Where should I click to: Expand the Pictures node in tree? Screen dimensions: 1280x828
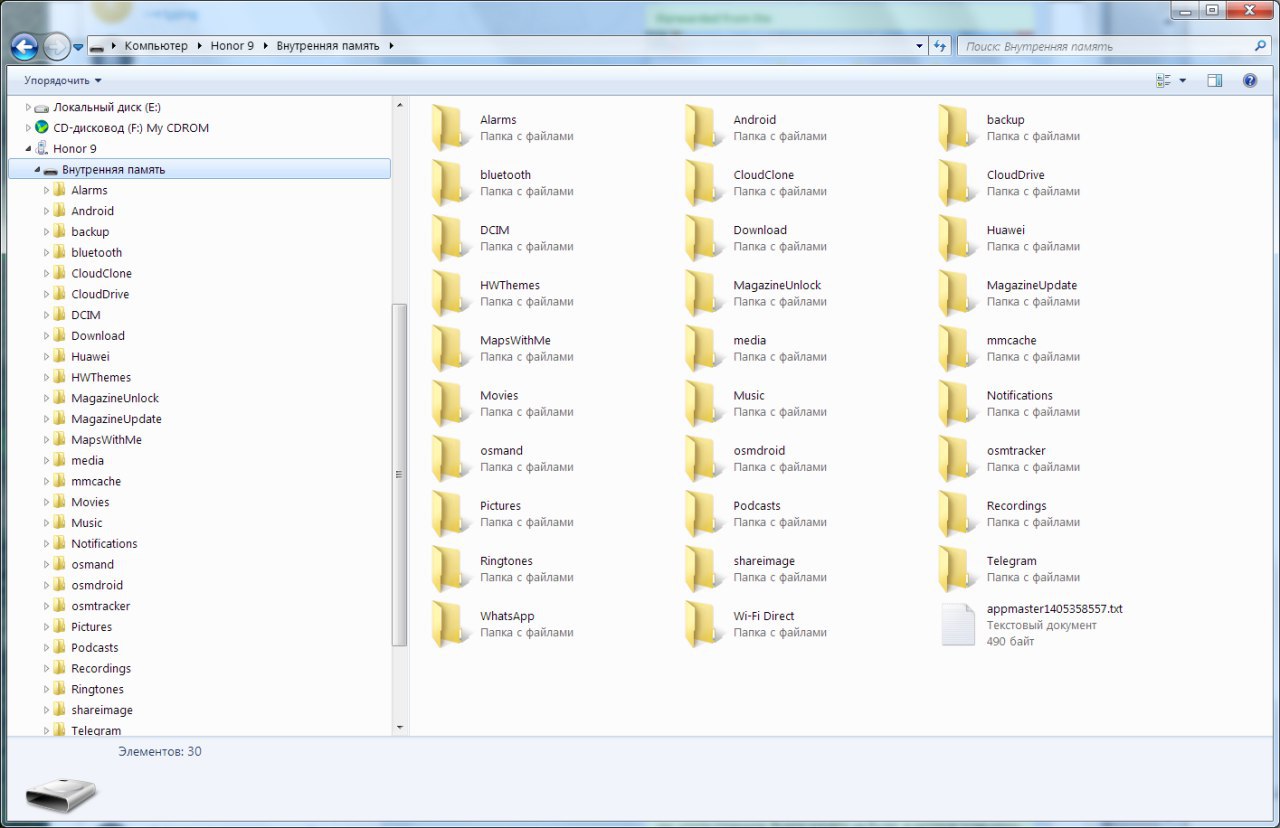[x=46, y=627]
